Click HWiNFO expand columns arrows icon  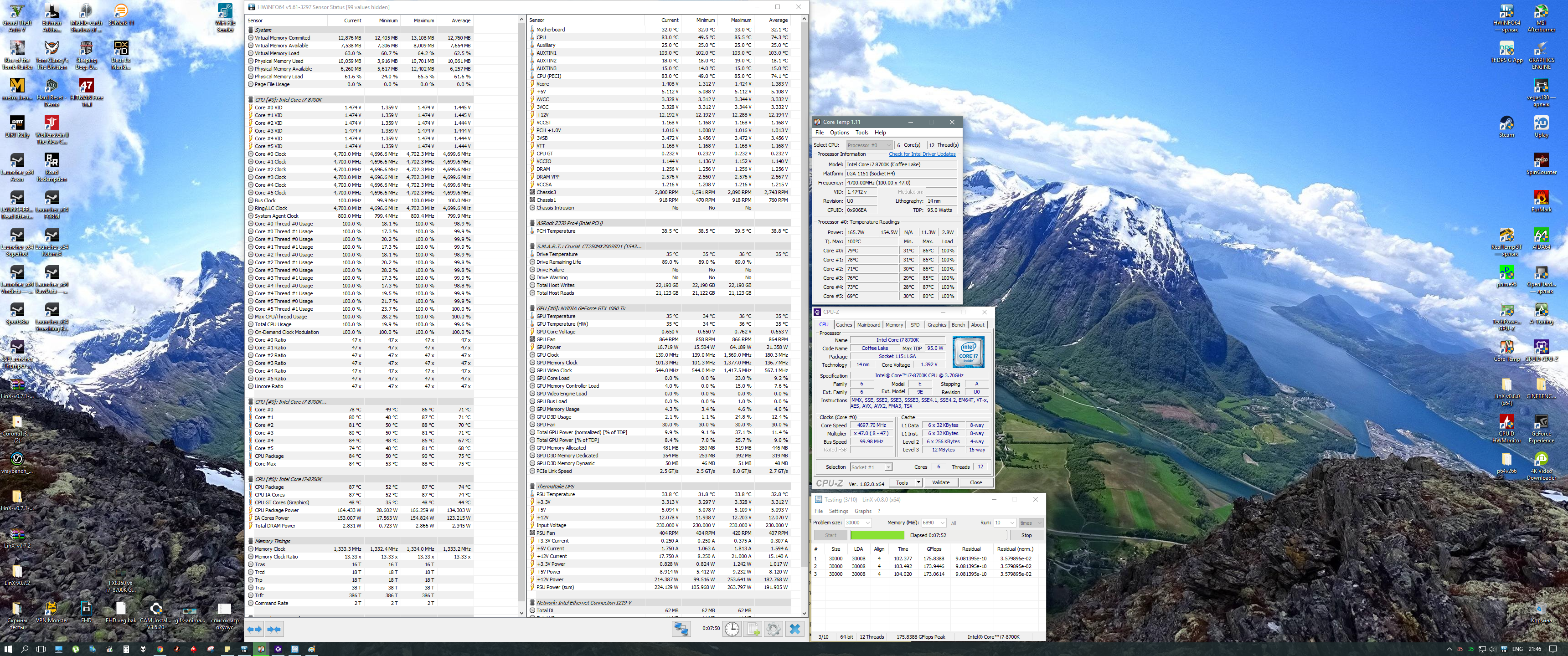click(254, 629)
